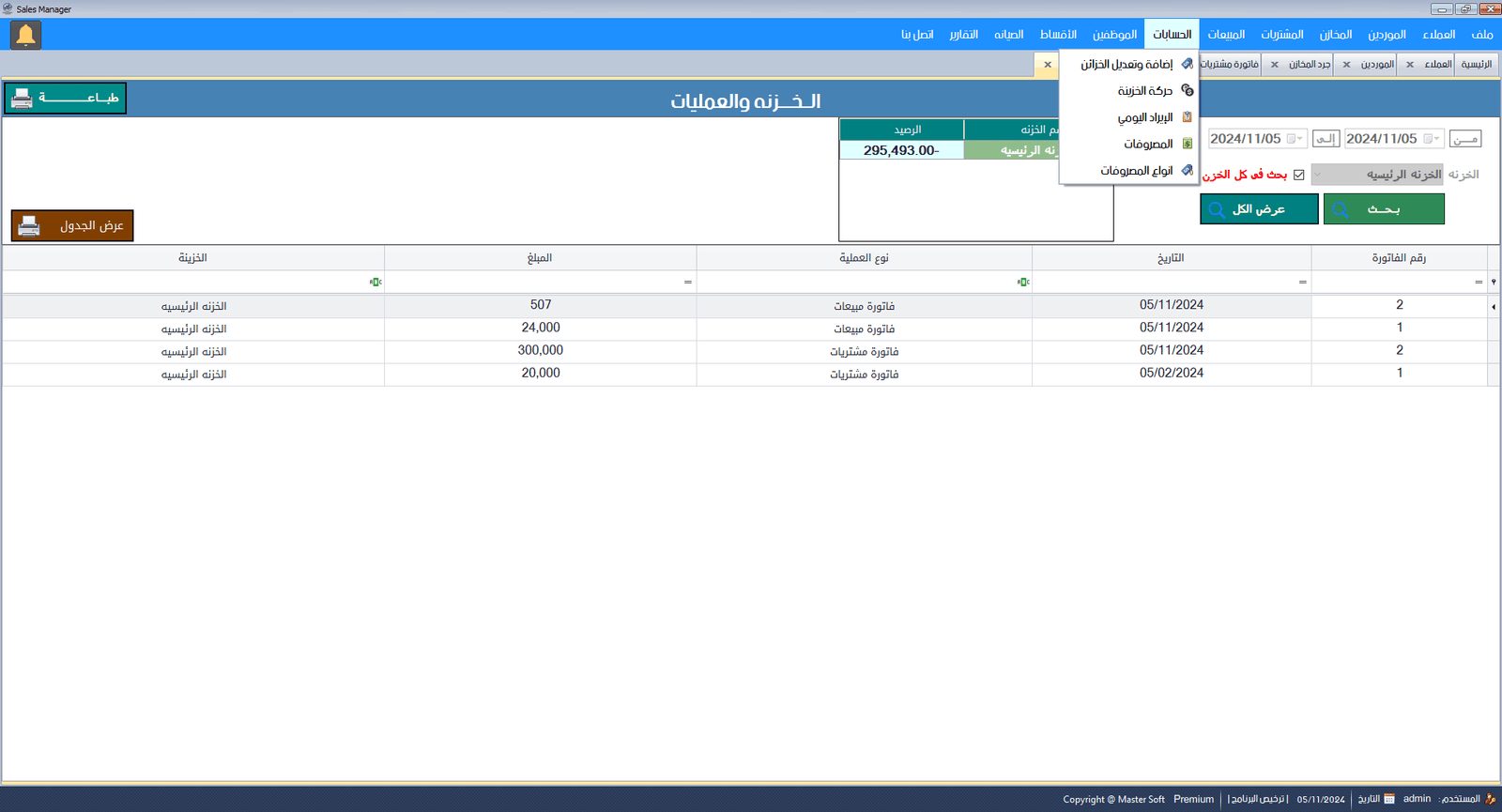Screen dimensions: 1502x812
Task: Open the التقارير reports menu
Action: (x=963, y=35)
